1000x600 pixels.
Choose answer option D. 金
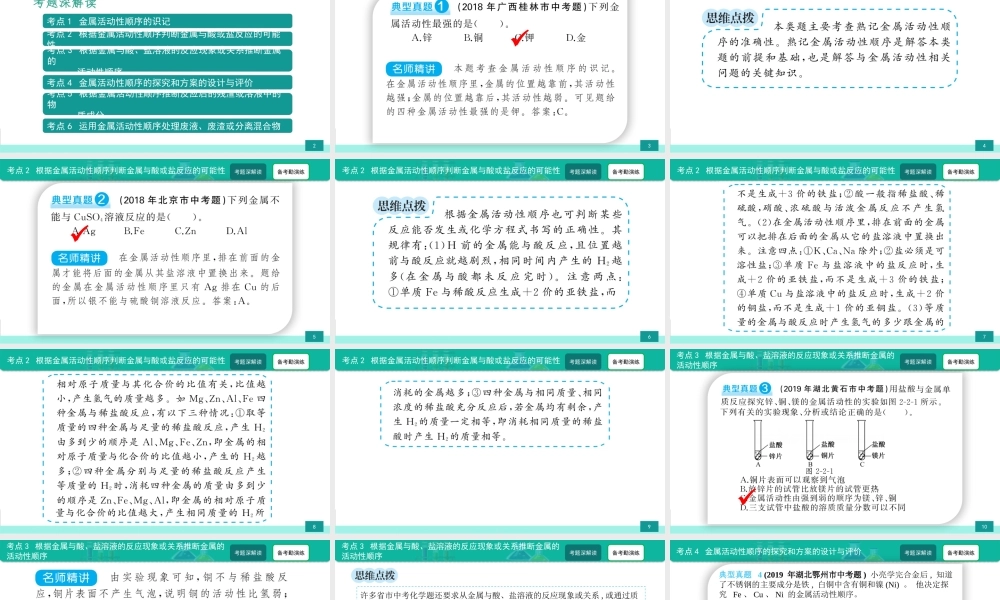point(575,38)
